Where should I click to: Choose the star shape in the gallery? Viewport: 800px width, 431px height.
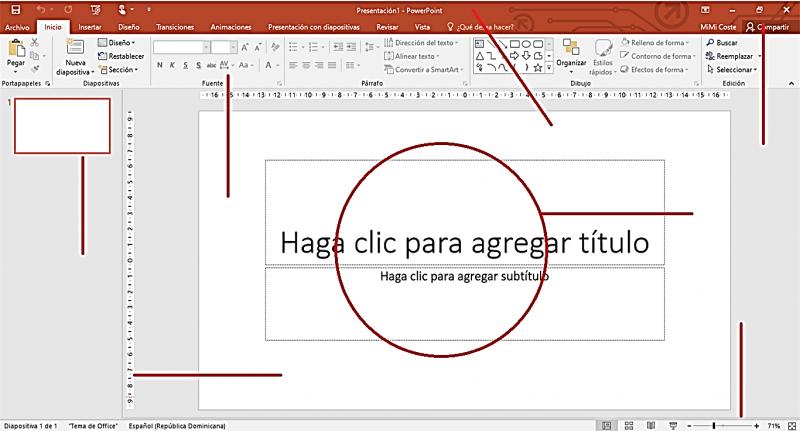[538, 67]
